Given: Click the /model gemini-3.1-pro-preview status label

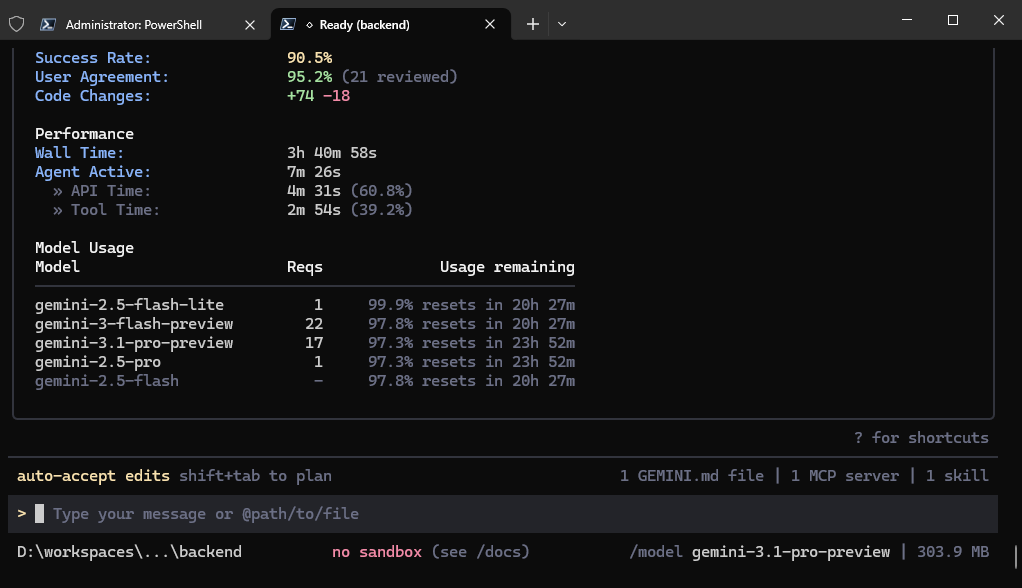Looking at the screenshot, I should [x=759, y=551].
